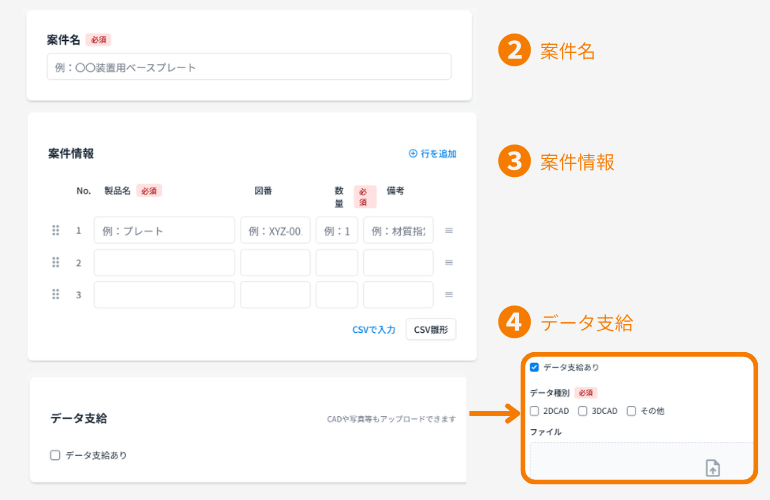The height and width of the screenshot is (500, 770).
Task: Click the row 2 図番 field
Action: click(x=275, y=262)
